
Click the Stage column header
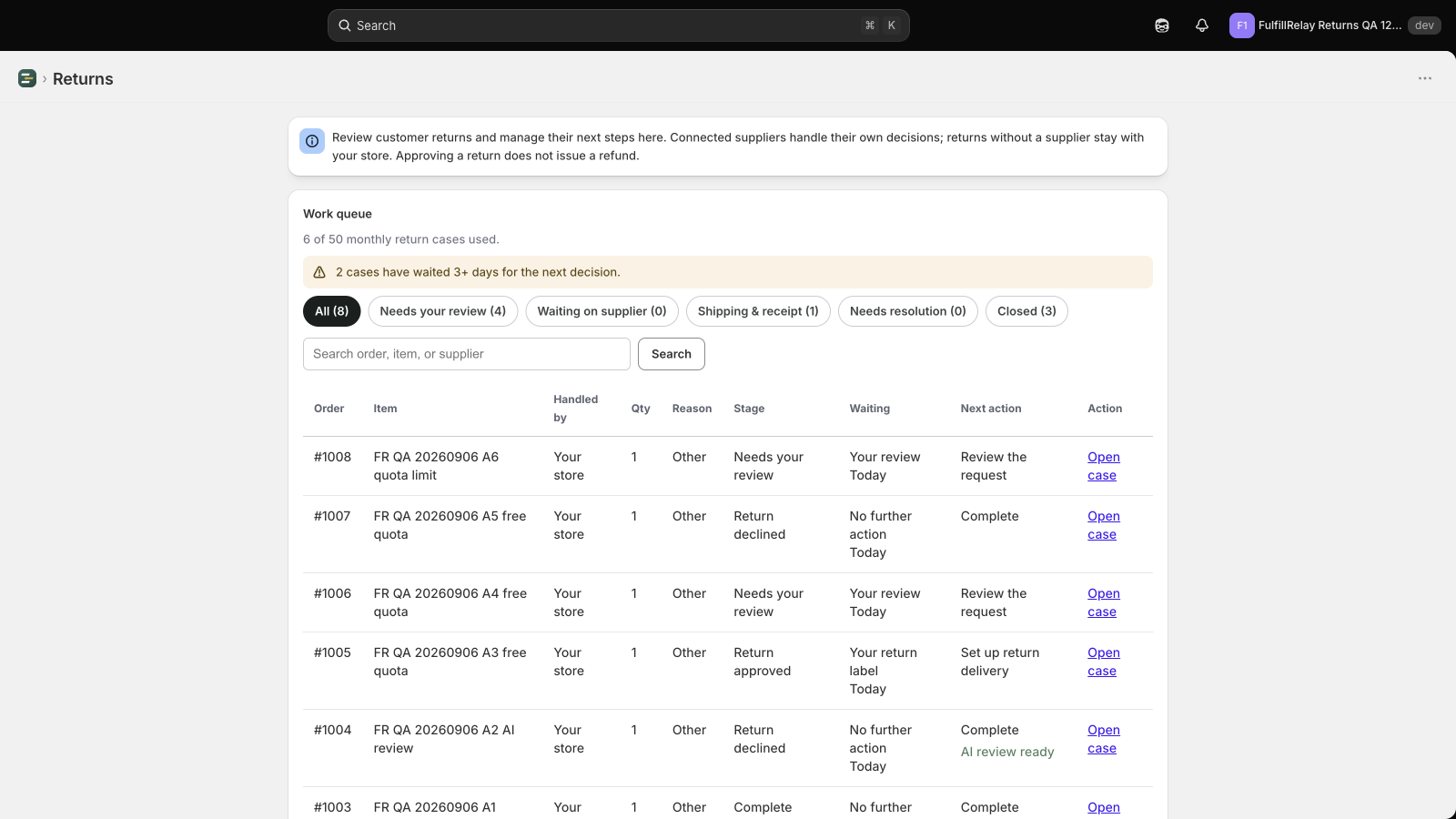coord(749,409)
